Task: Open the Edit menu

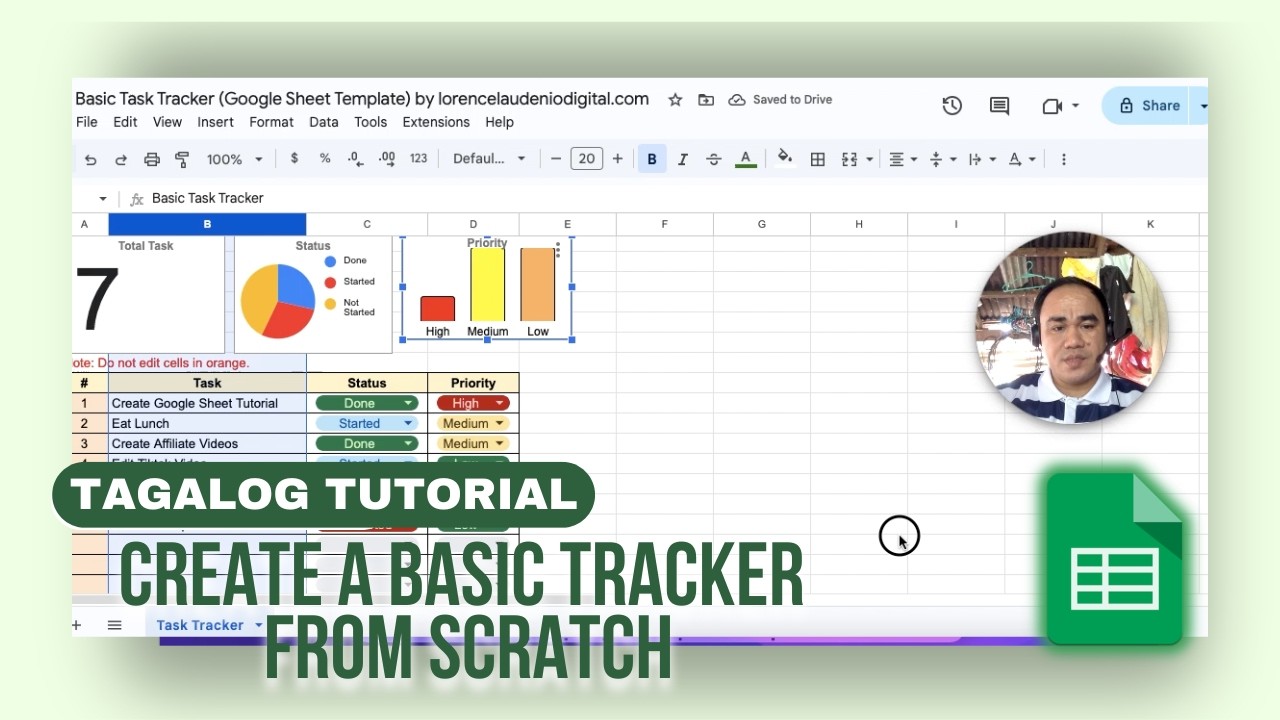Action: tap(125, 122)
